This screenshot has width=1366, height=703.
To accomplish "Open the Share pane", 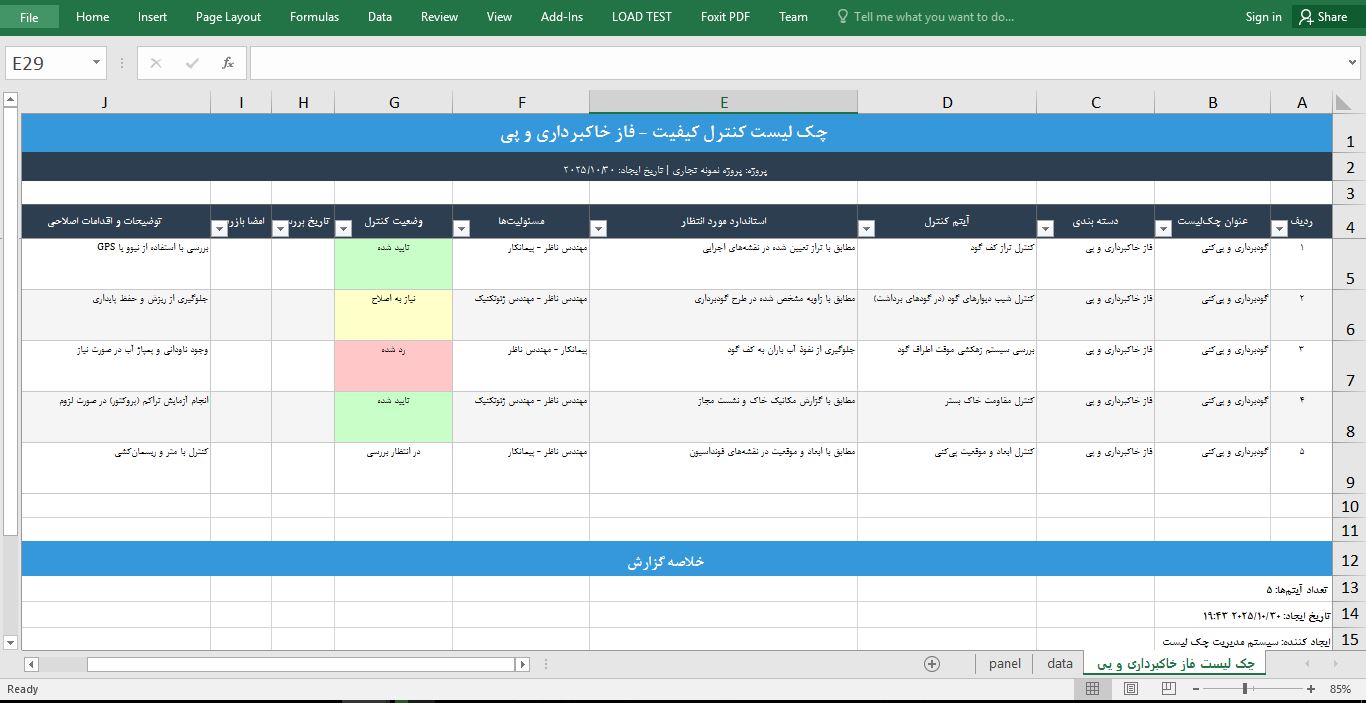I will pos(1322,16).
